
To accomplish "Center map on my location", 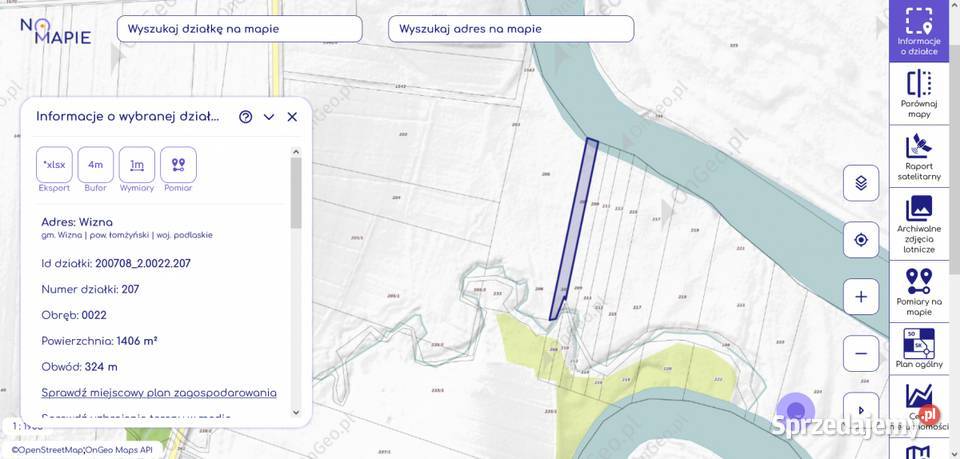I will coord(861,240).
